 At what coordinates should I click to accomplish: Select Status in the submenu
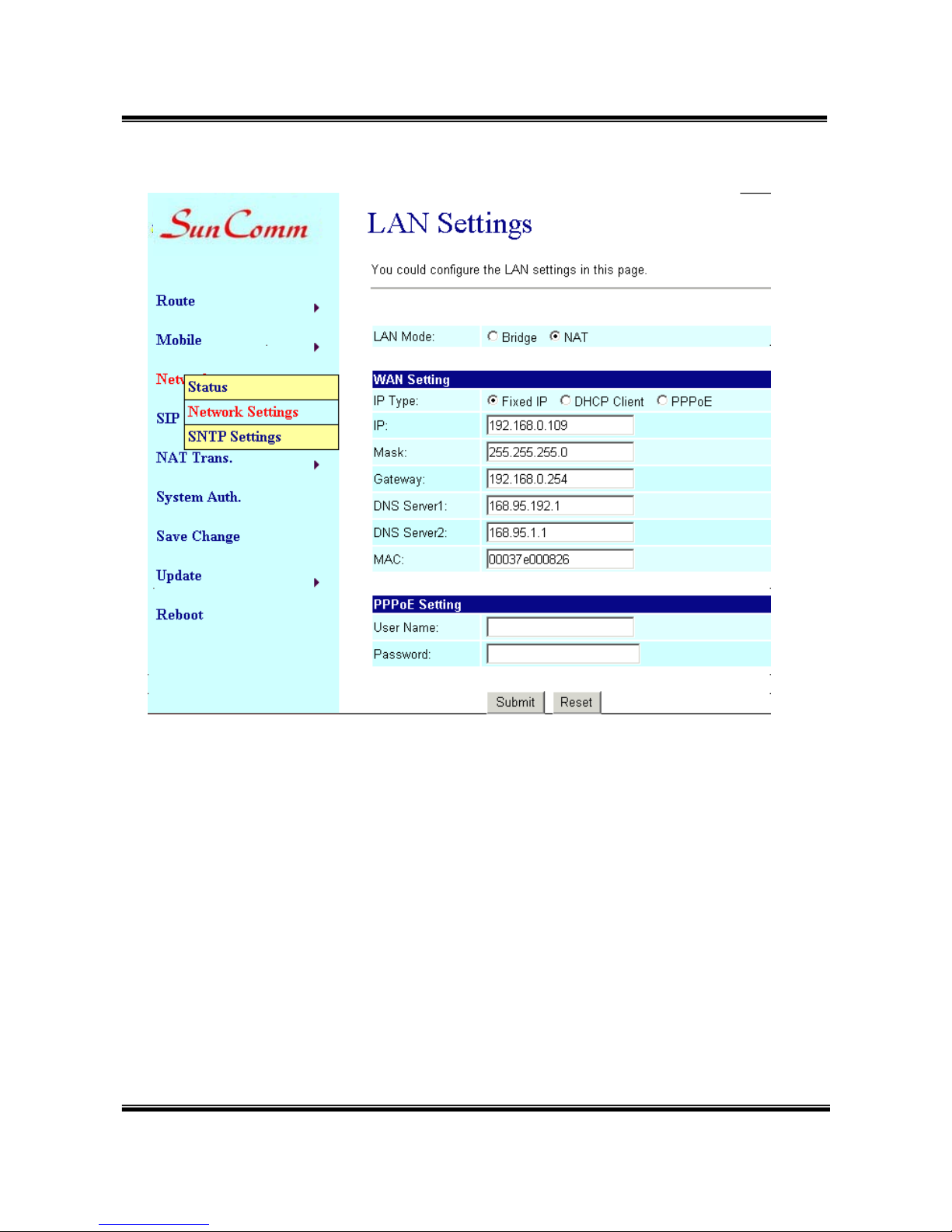tap(261, 387)
